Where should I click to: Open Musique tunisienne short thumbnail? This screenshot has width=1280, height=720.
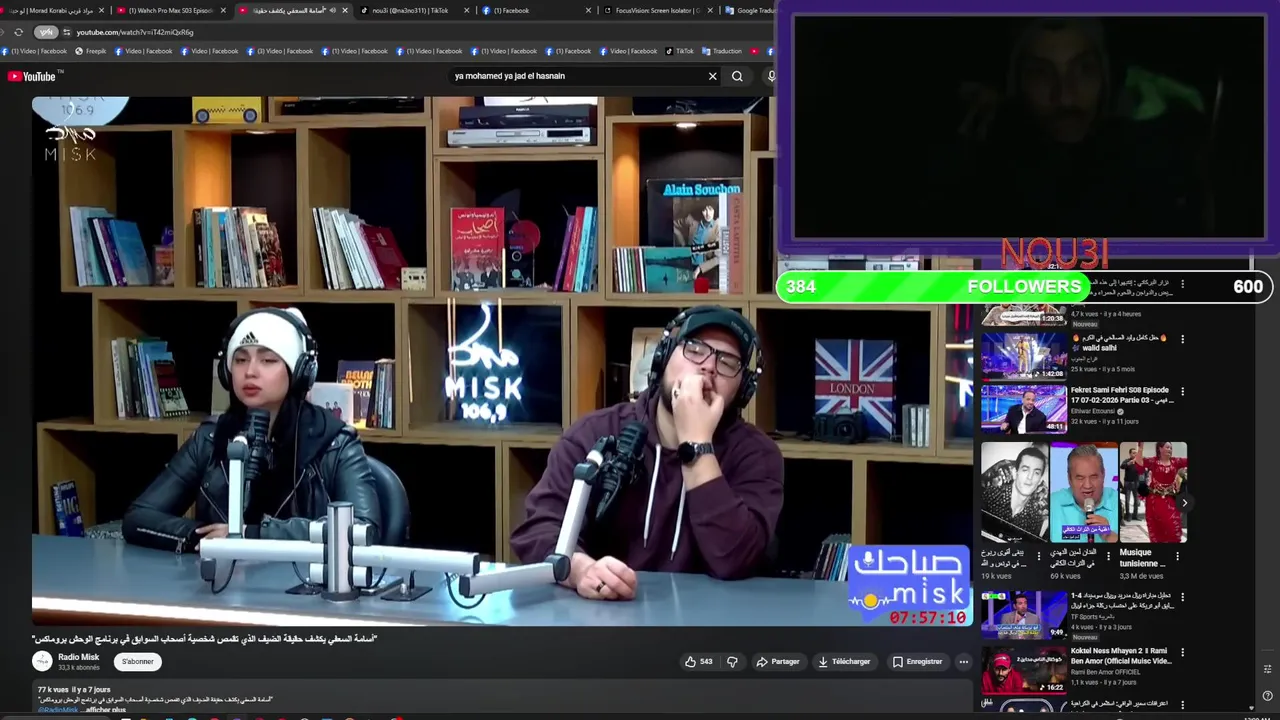(x=1153, y=492)
